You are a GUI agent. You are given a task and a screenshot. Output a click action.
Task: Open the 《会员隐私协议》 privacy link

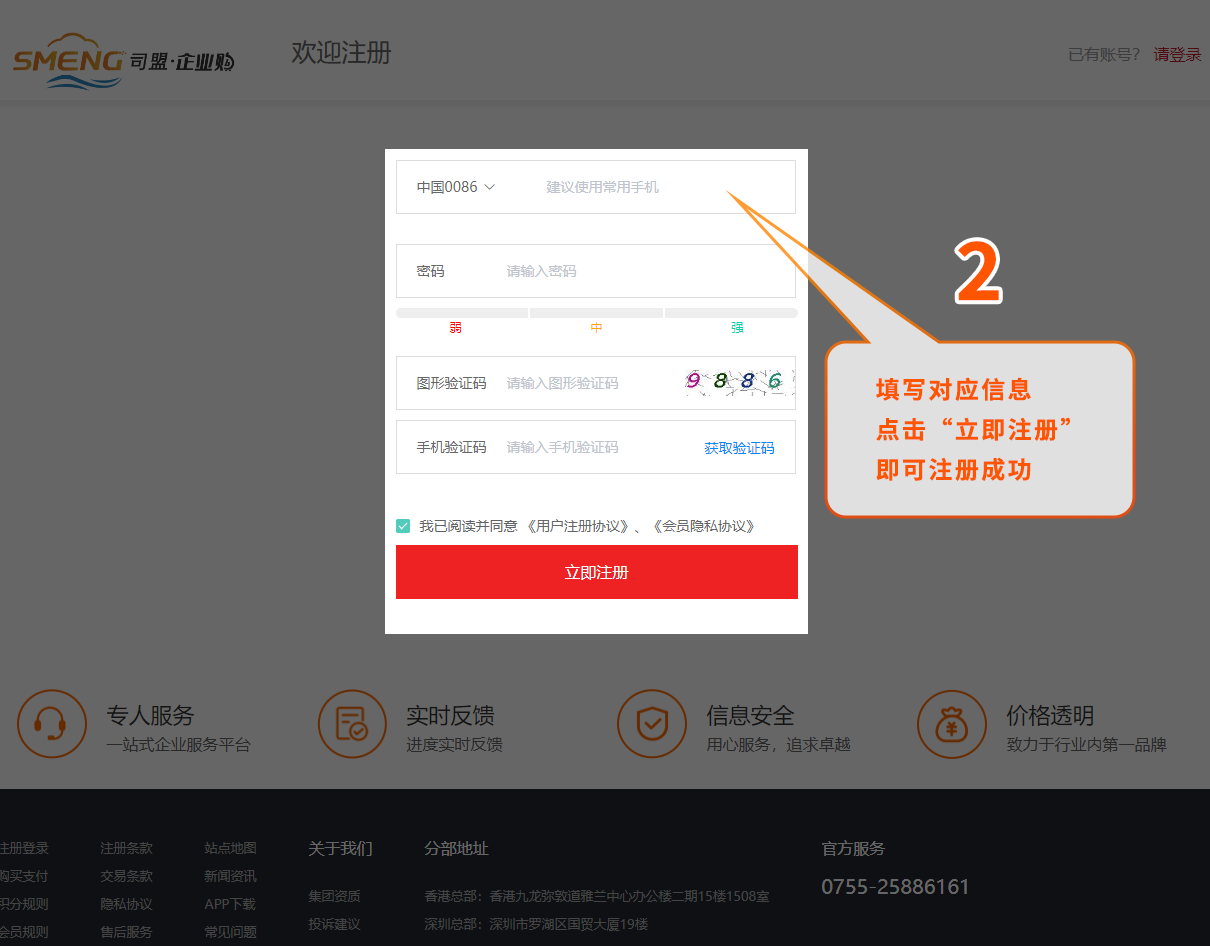click(704, 526)
